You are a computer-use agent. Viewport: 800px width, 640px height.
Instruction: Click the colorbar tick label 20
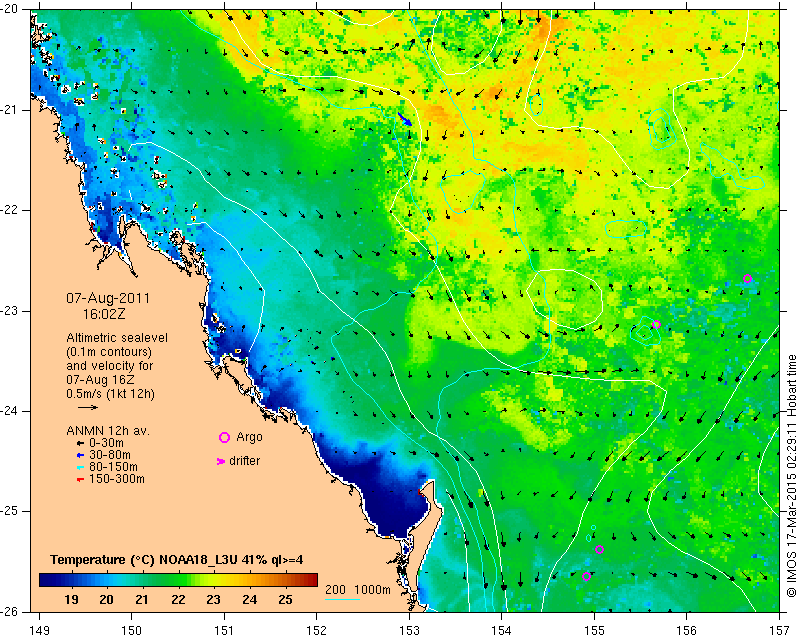(106, 600)
